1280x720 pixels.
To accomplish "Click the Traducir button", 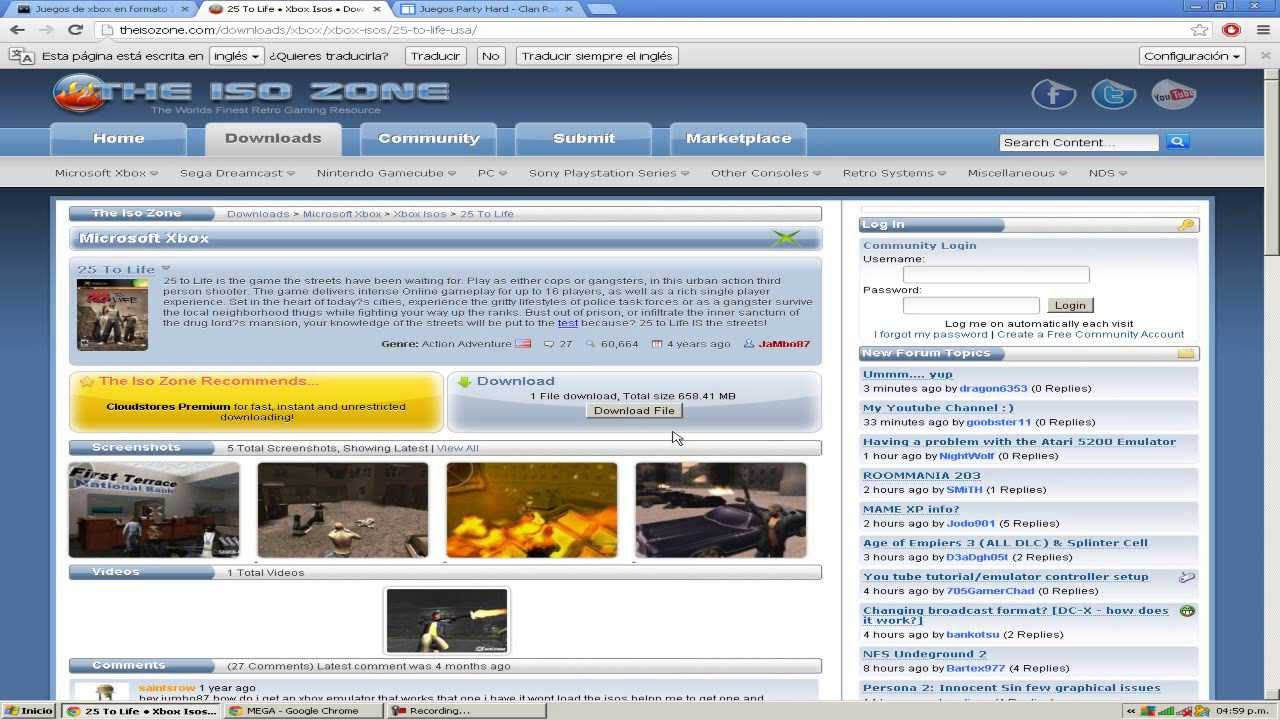I will tap(436, 56).
